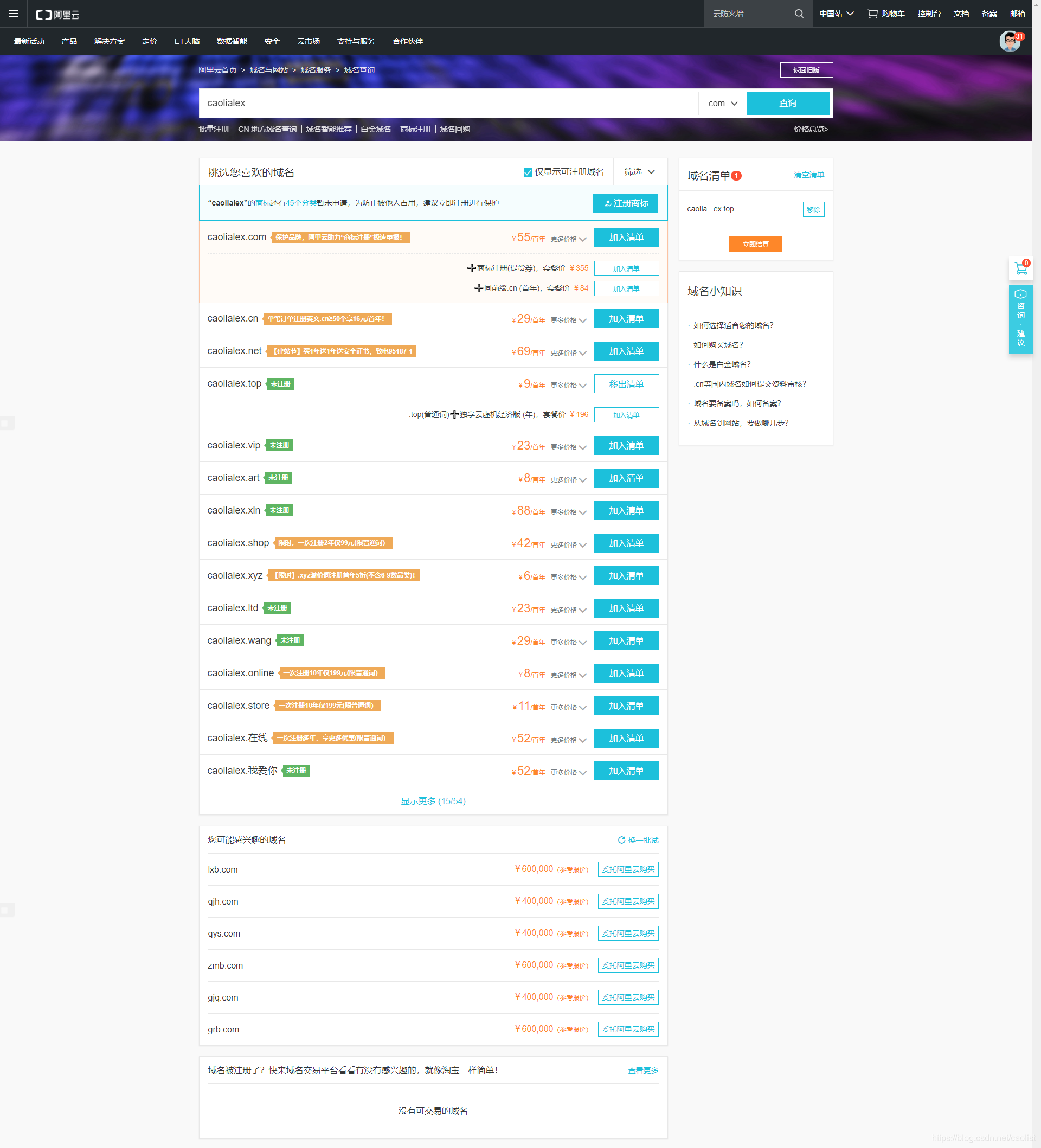Click the refresh batch icon
This screenshot has height=1148, width=1041.
[621, 840]
